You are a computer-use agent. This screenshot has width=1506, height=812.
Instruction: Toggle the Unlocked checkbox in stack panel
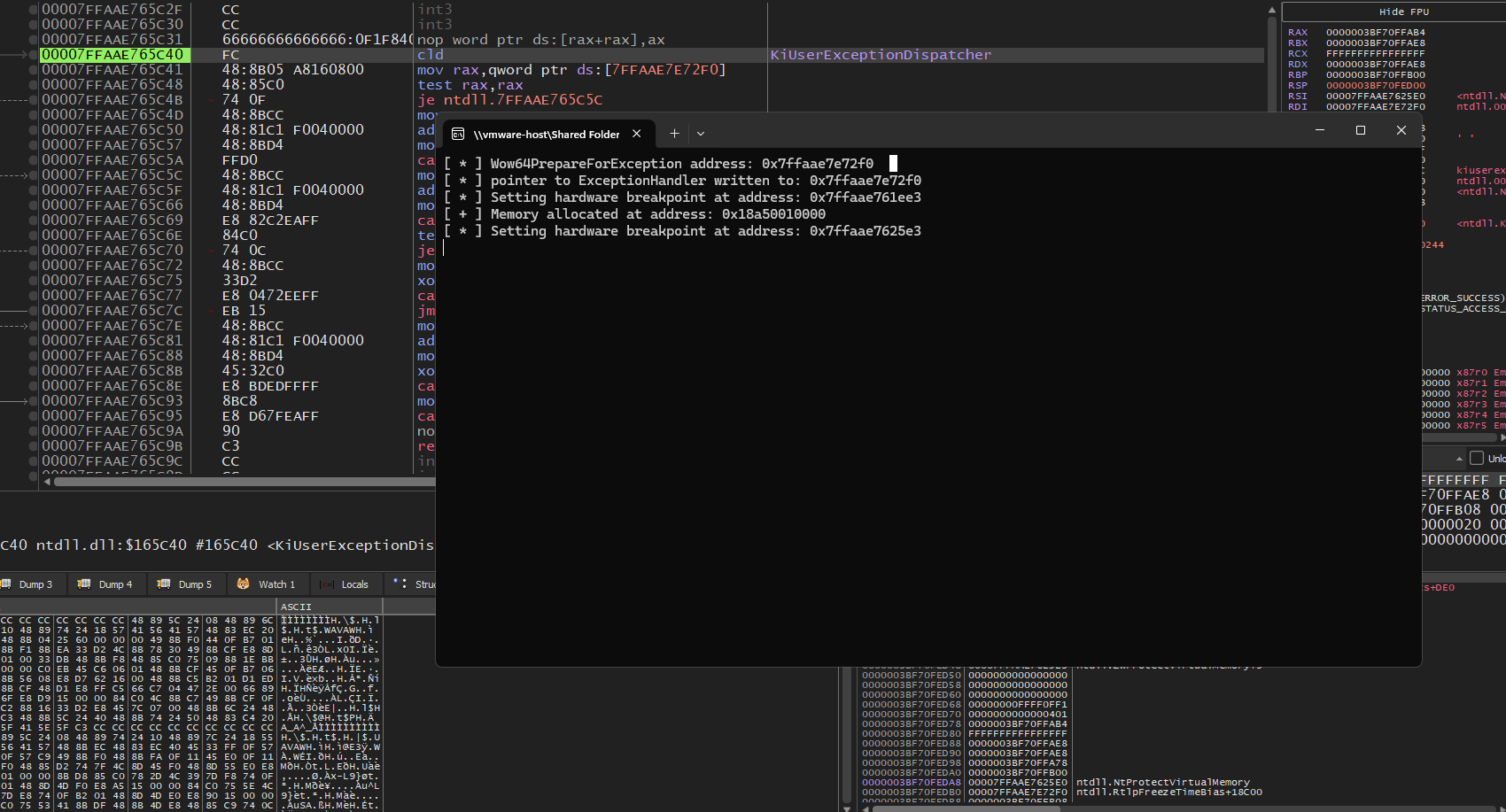tap(1477, 458)
